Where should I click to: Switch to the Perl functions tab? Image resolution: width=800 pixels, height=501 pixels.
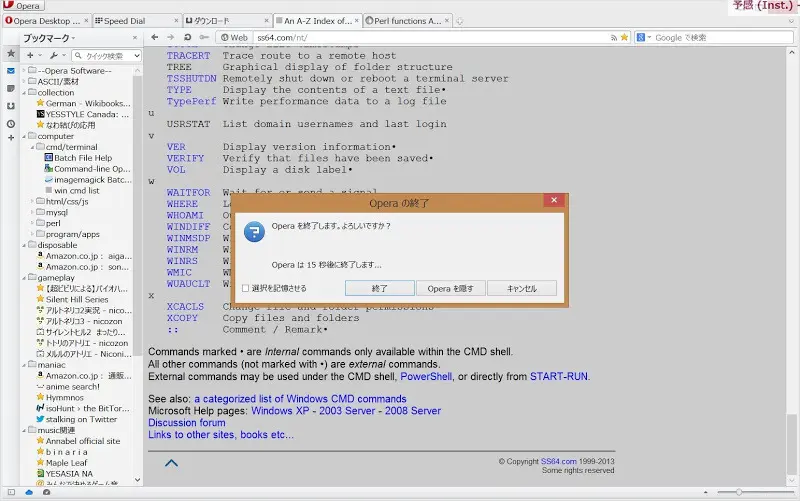(407, 21)
